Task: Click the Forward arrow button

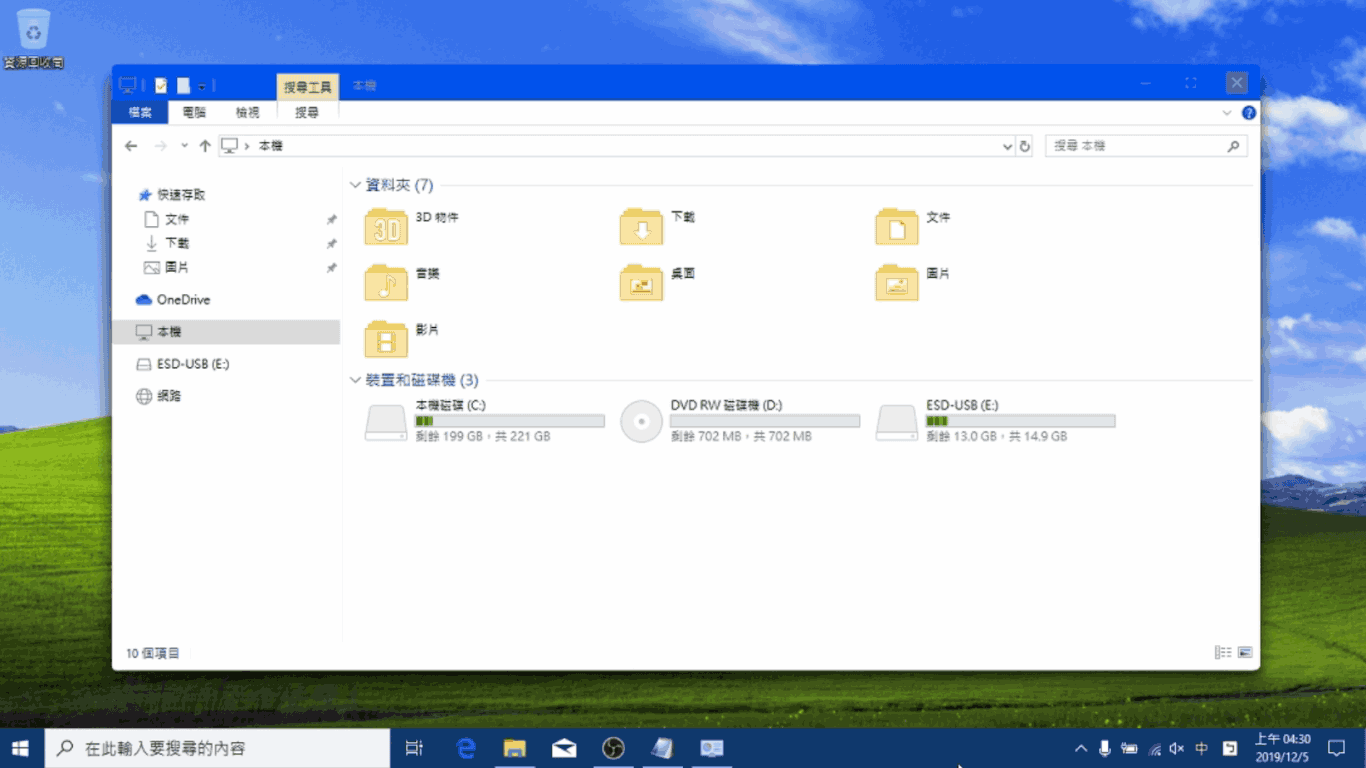Action: pos(160,146)
